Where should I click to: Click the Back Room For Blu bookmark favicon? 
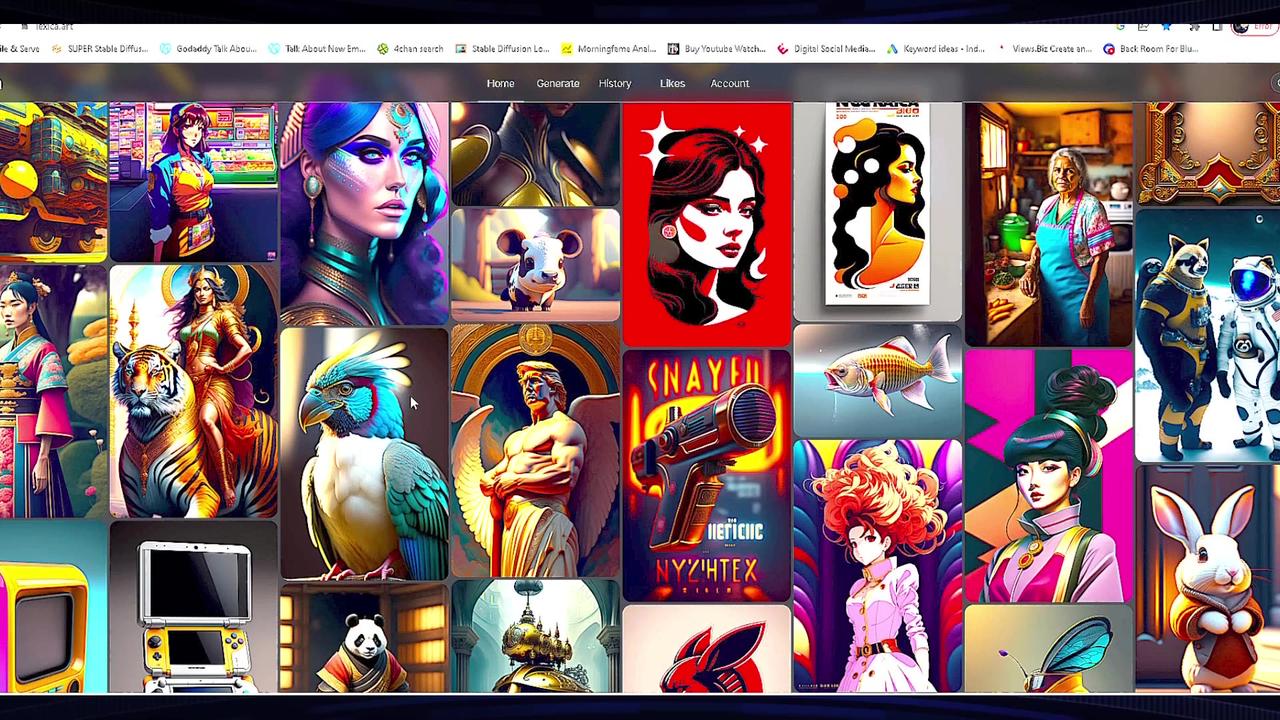1108,48
